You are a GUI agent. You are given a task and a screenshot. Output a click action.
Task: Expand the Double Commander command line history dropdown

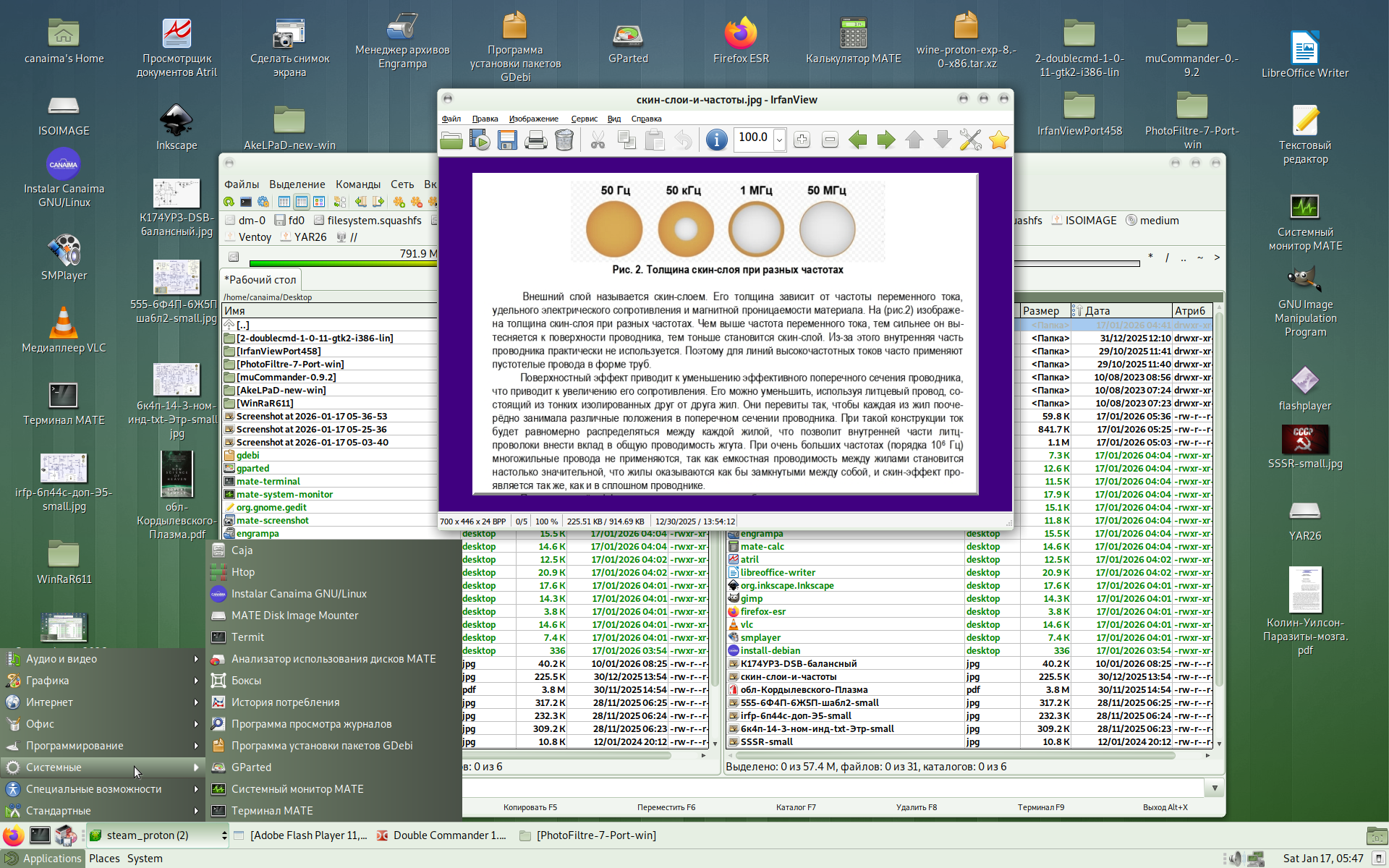[1215, 788]
